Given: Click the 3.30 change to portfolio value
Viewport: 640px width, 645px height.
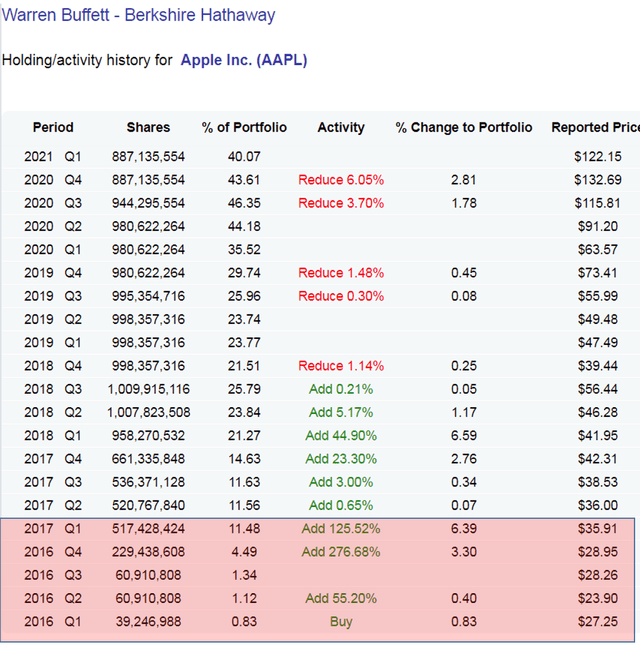Looking at the screenshot, I should coord(464,552).
